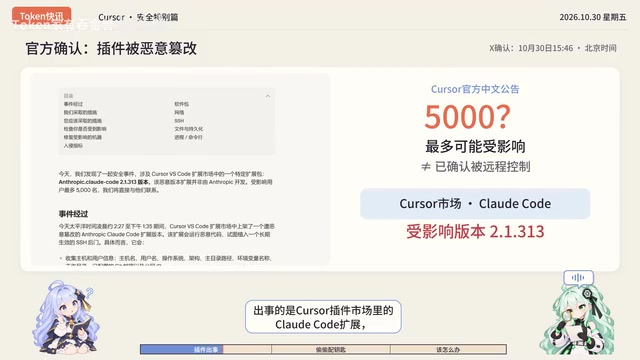Click the 官方确认:插件被恶意篡改 headline
This screenshot has width=640, height=360.
[x=111, y=49]
